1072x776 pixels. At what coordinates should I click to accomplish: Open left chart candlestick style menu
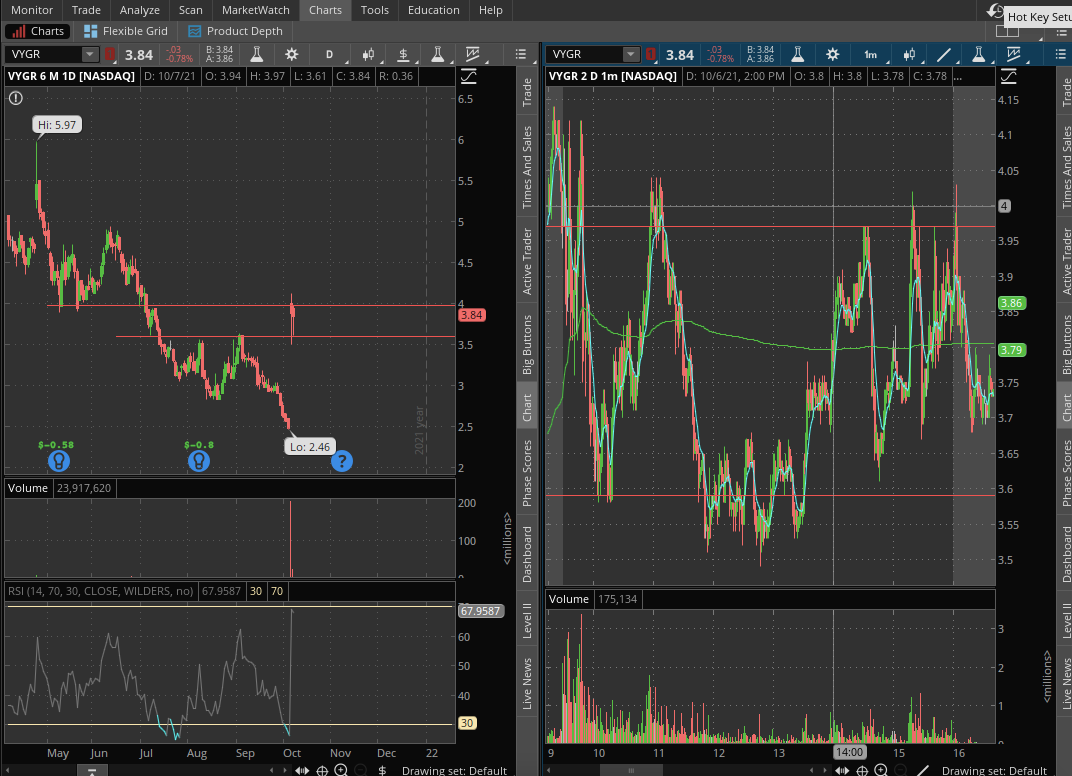[368, 54]
